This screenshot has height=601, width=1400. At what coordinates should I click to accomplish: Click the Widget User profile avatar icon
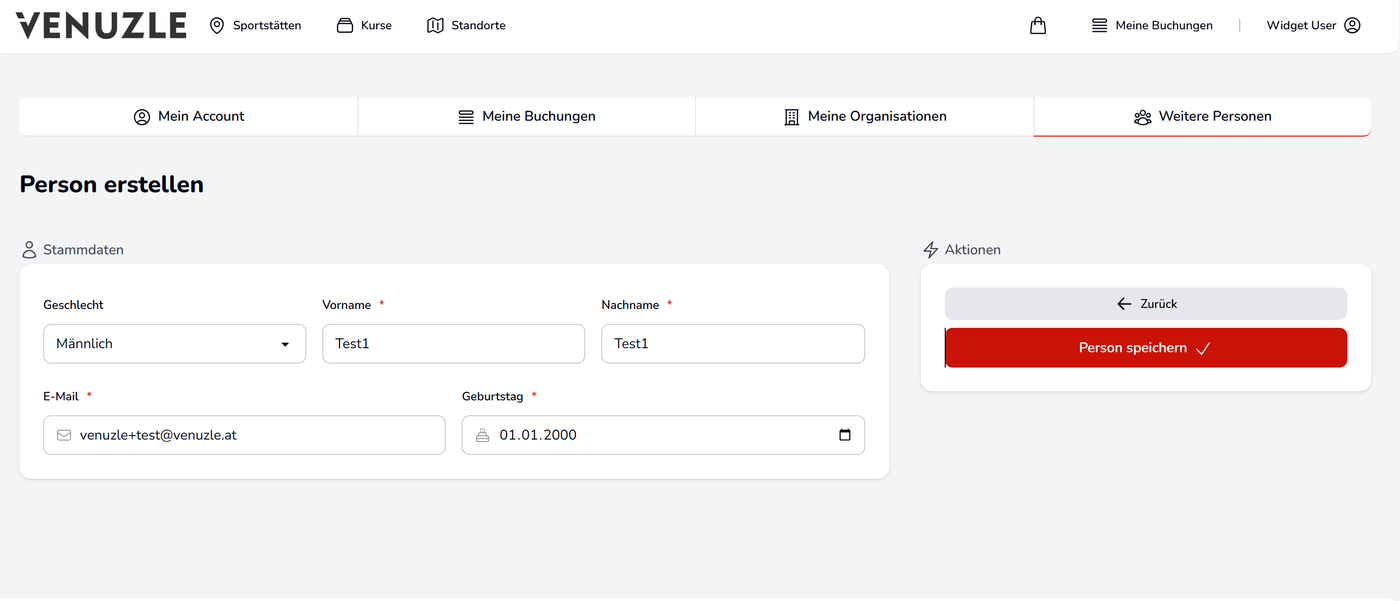[x=1352, y=25]
